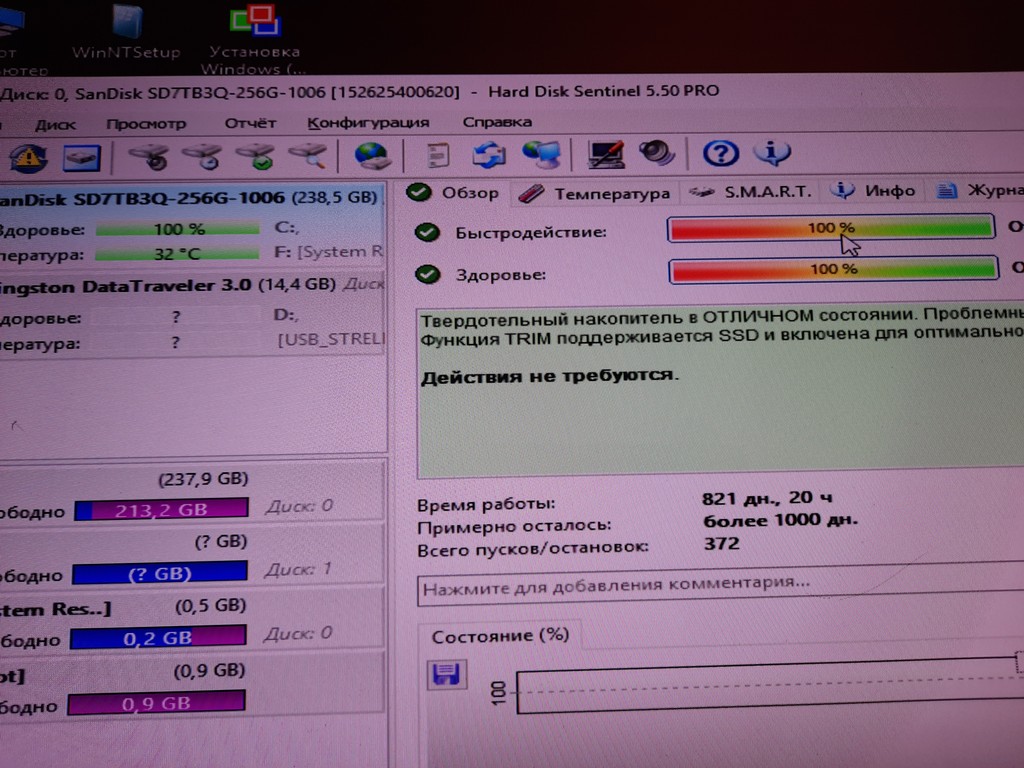Click the monitor with pen configuration icon
Image resolution: width=1024 pixels, height=768 pixels.
coord(605,155)
